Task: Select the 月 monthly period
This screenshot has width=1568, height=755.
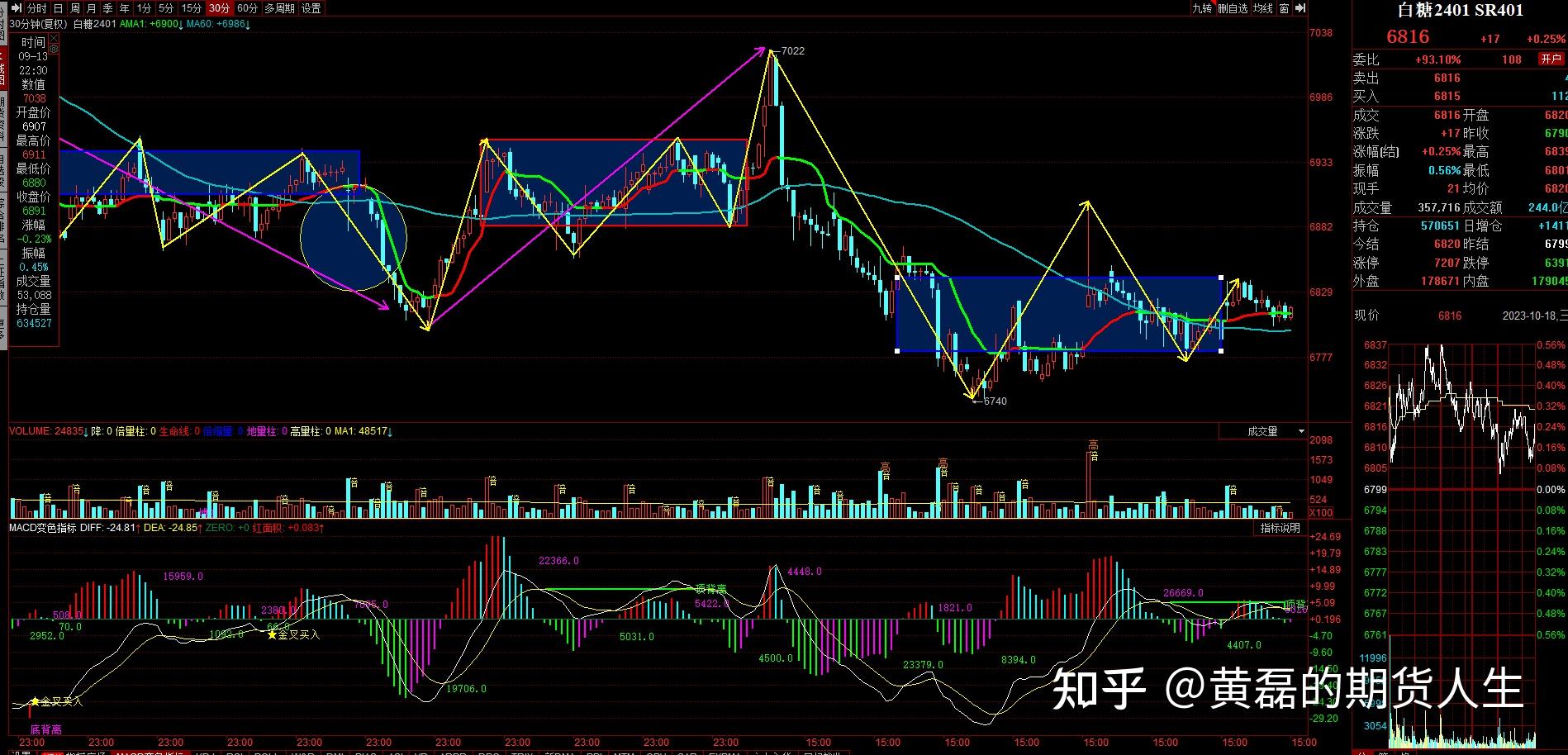Action: [92, 8]
